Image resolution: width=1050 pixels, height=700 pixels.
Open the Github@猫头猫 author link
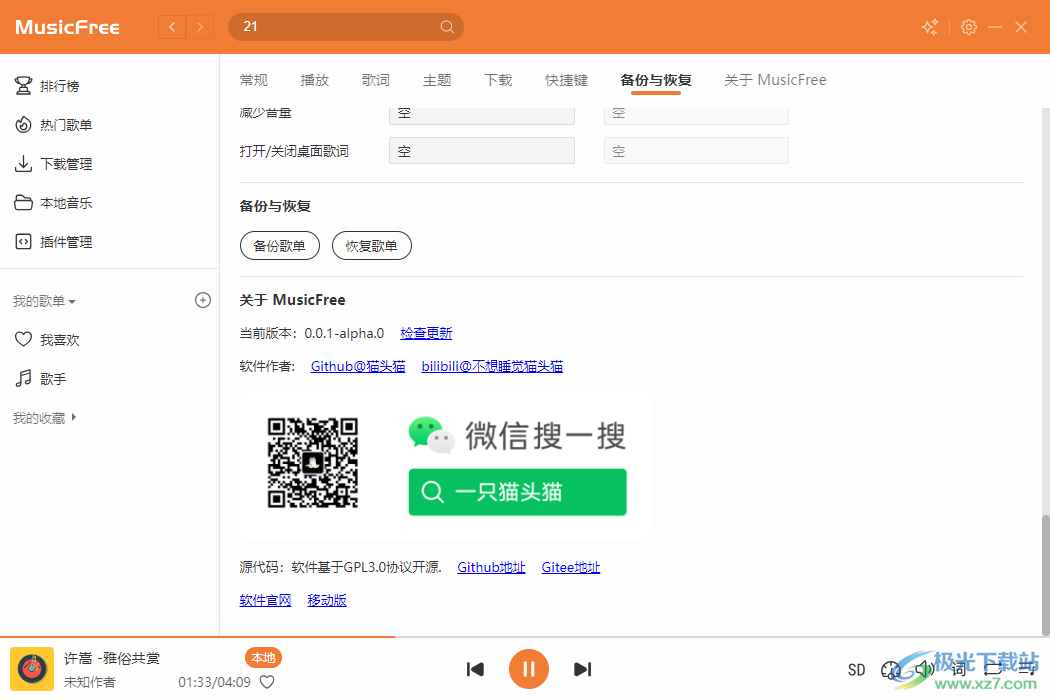(358, 366)
